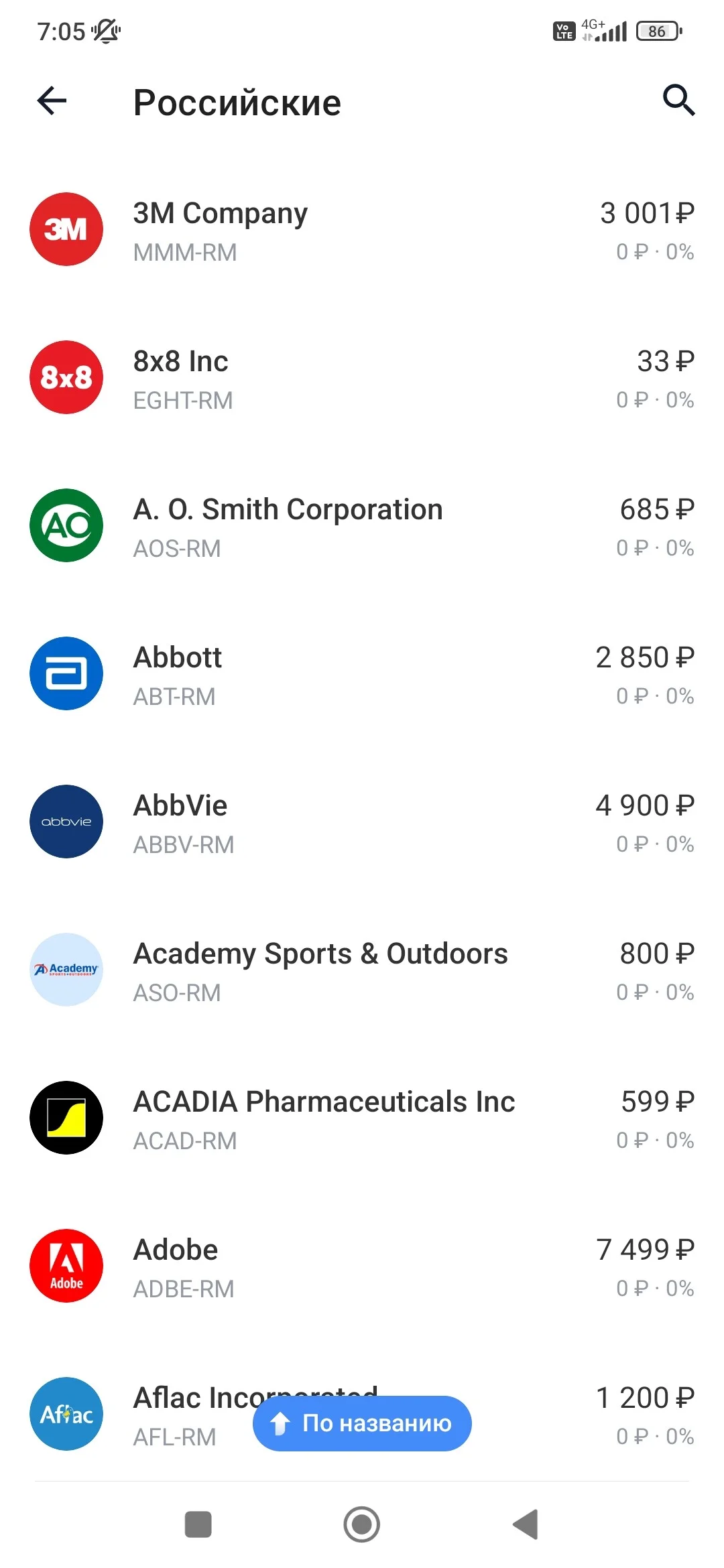Open AbbVie ABBV-RM stock entry

pos(362,822)
